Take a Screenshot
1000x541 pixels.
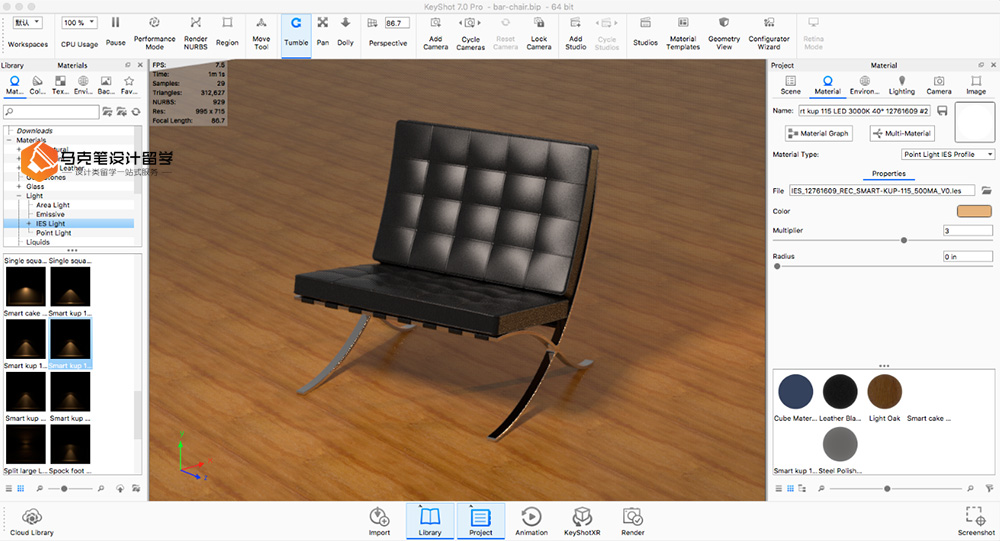[976, 521]
